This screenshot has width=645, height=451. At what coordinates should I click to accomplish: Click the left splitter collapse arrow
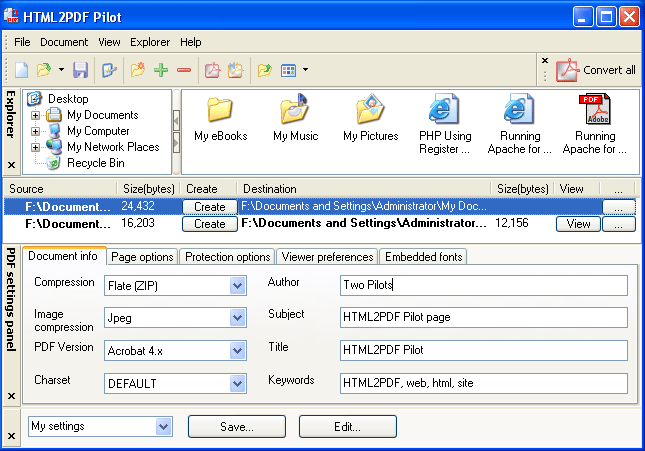[x=176, y=121]
